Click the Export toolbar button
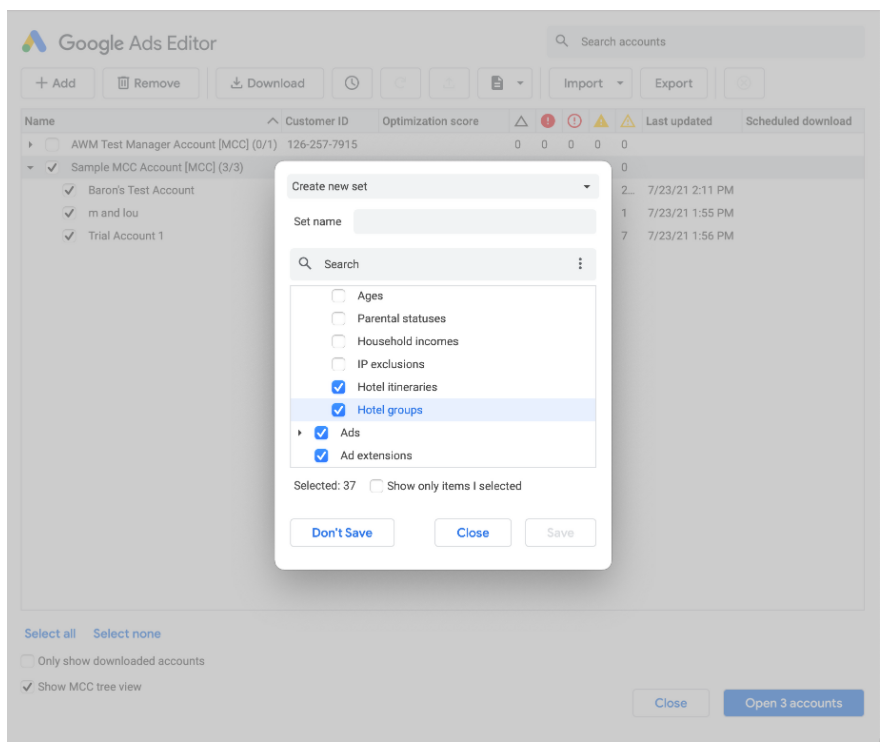The height and width of the screenshot is (748, 891). click(673, 83)
